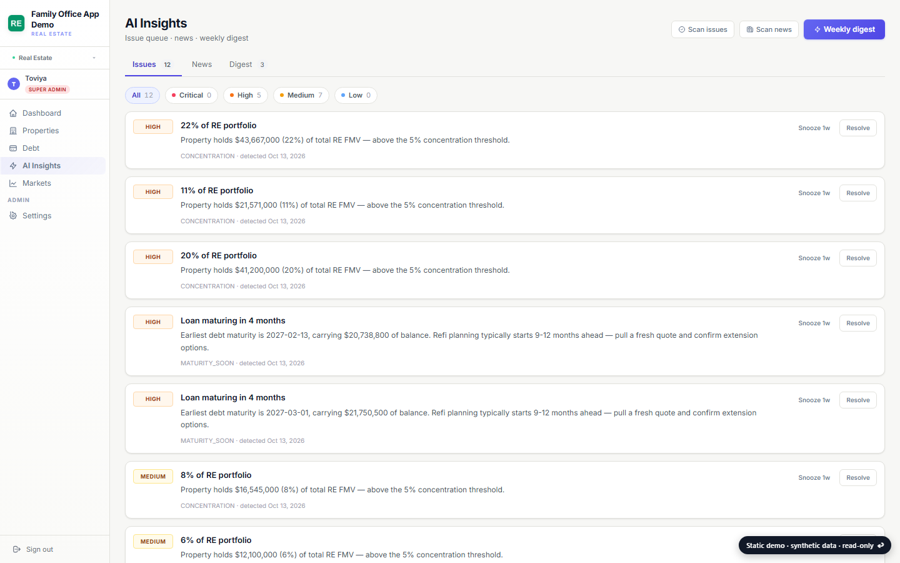The width and height of the screenshot is (900, 563).
Task: Open Properties from the sidebar
Action: (x=54, y=131)
